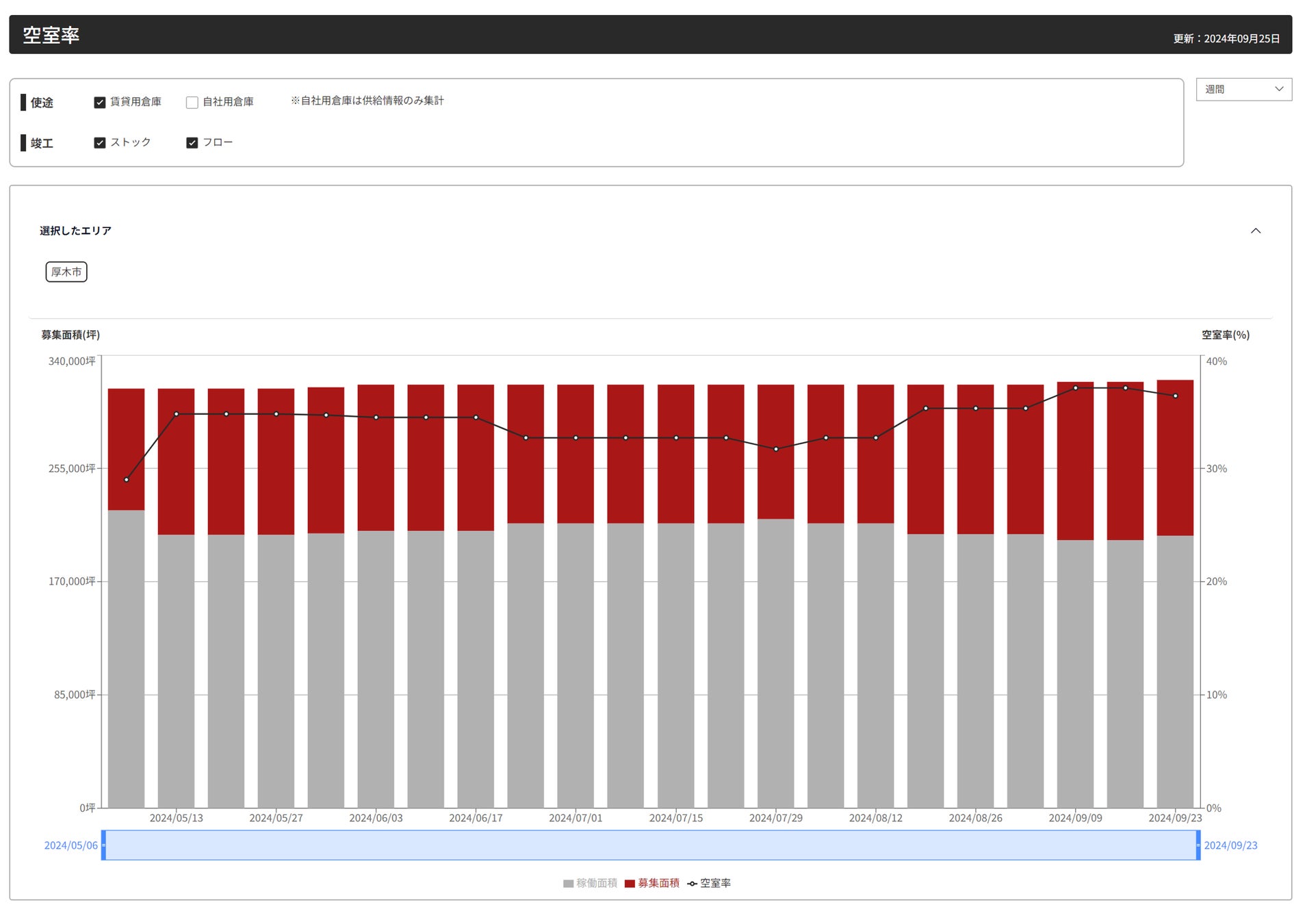Open the 週間 period dropdown
The width and height of the screenshot is (1294, 924).
[1243, 89]
